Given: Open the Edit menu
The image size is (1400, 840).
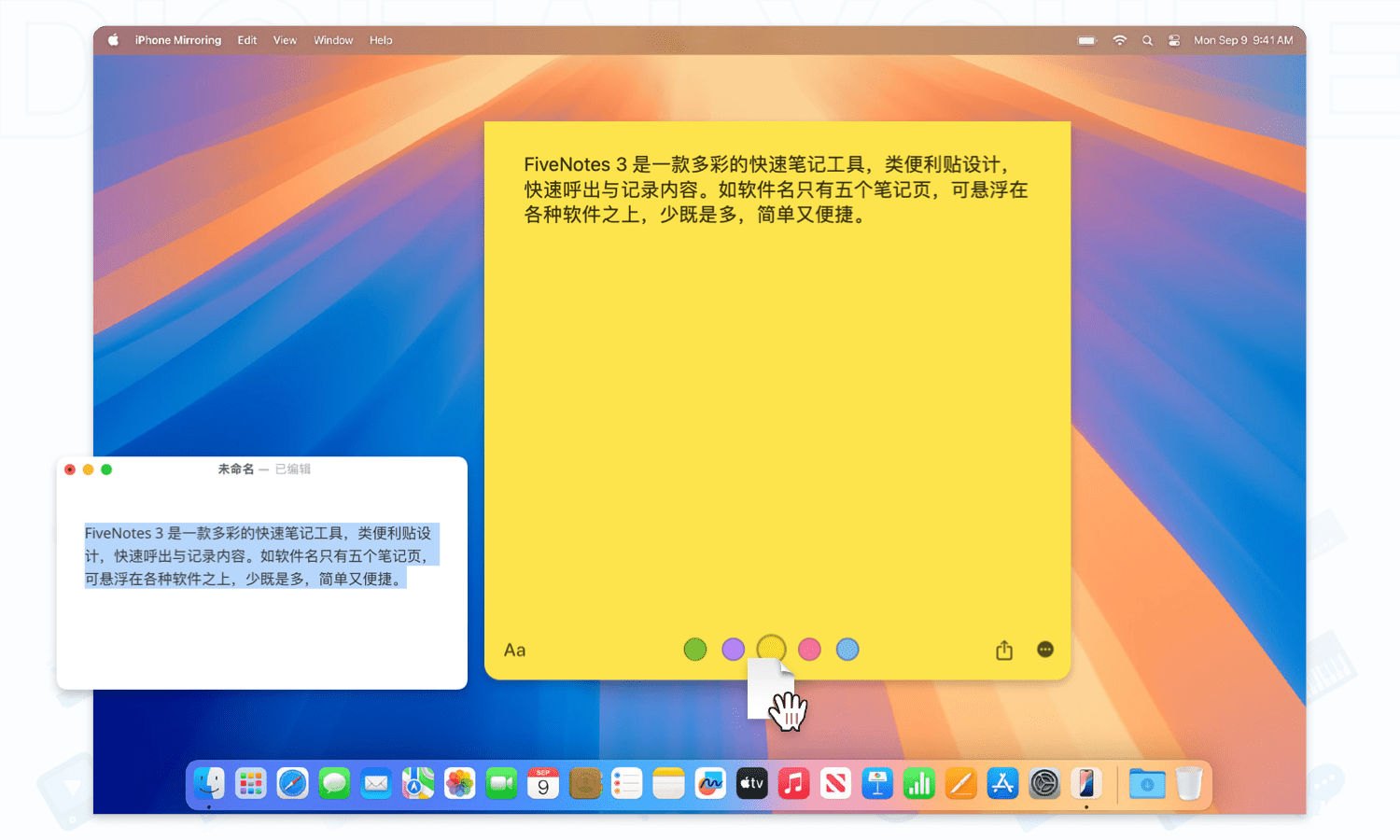Looking at the screenshot, I should (x=247, y=40).
